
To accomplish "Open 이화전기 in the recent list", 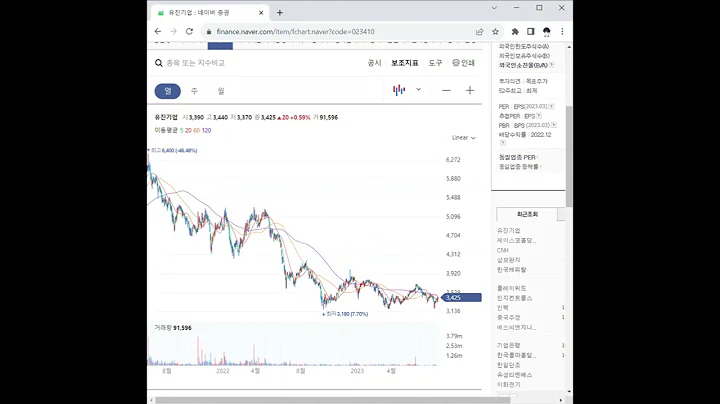I will [508, 384].
